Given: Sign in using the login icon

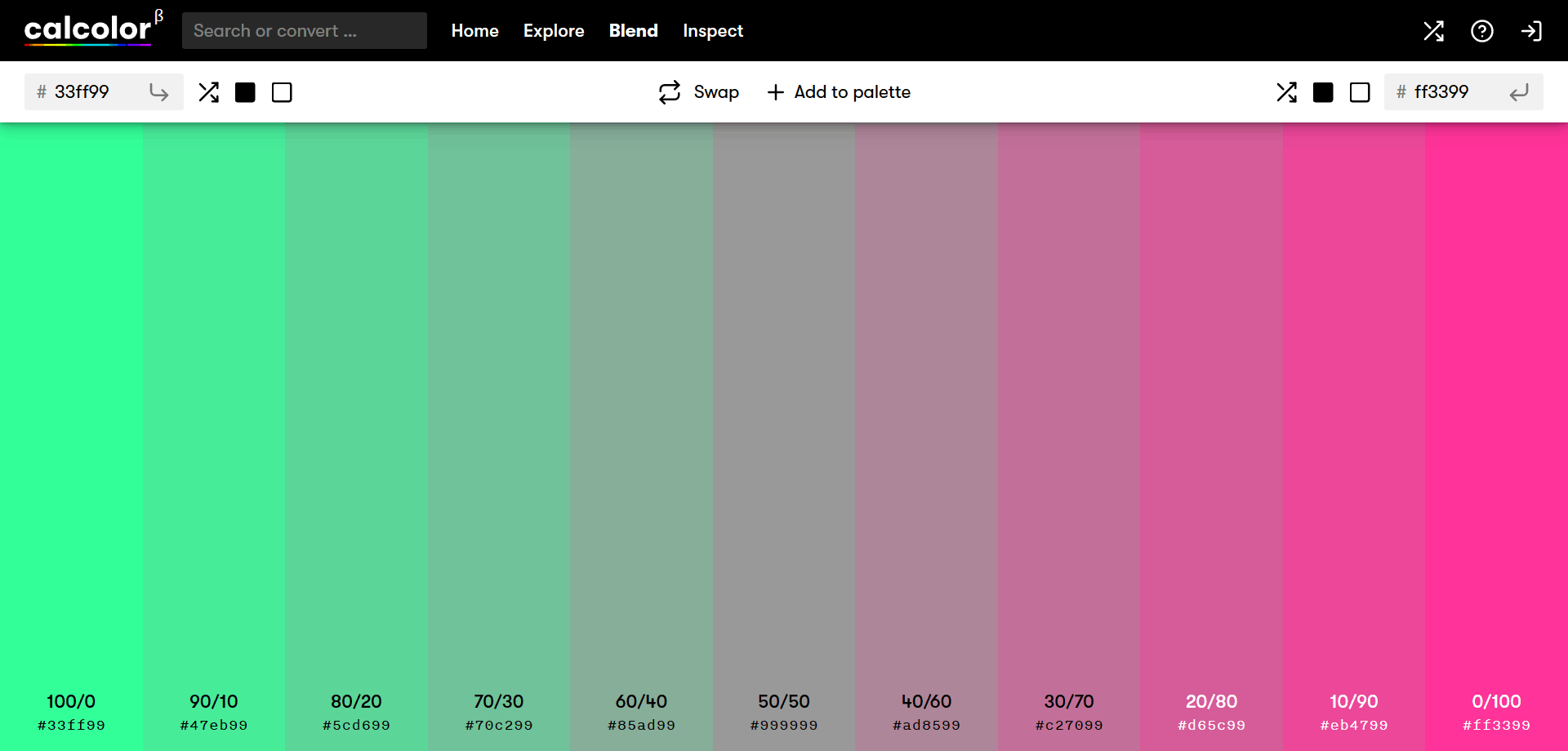Looking at the screenshot, I should click(x=1531, y=30).
